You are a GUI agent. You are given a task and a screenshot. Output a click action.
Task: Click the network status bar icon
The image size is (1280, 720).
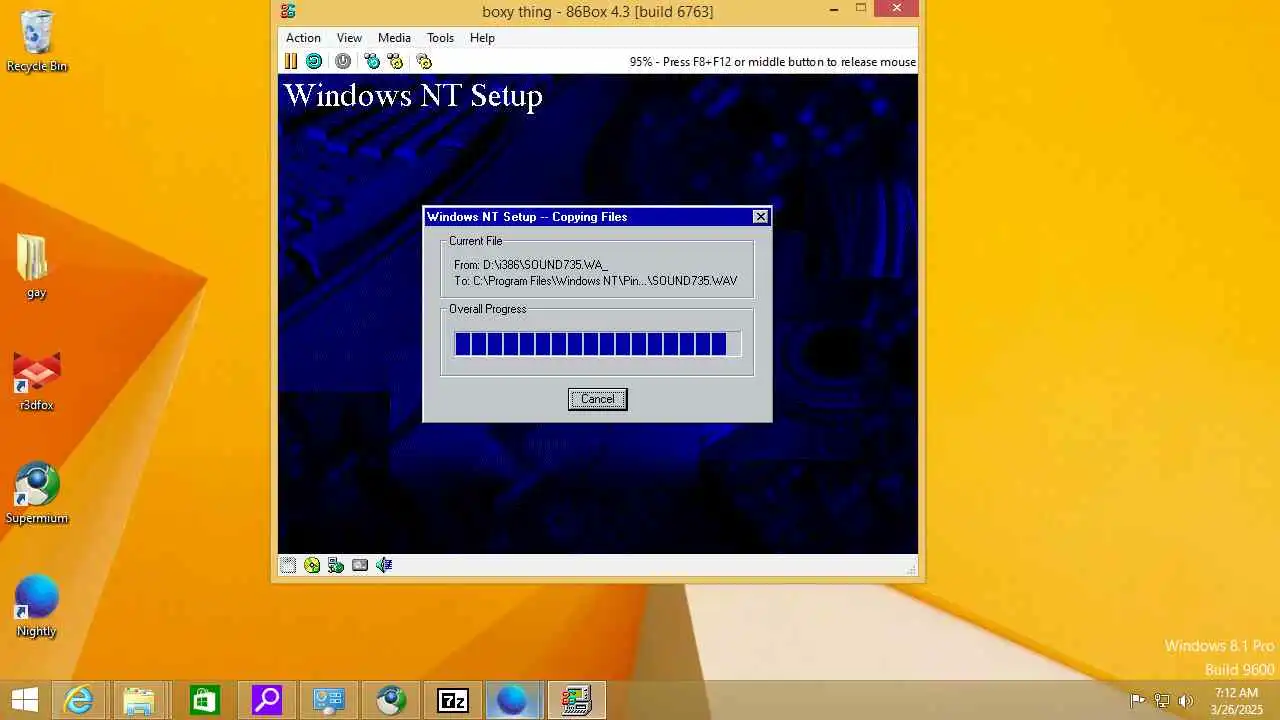coord(336,565)
